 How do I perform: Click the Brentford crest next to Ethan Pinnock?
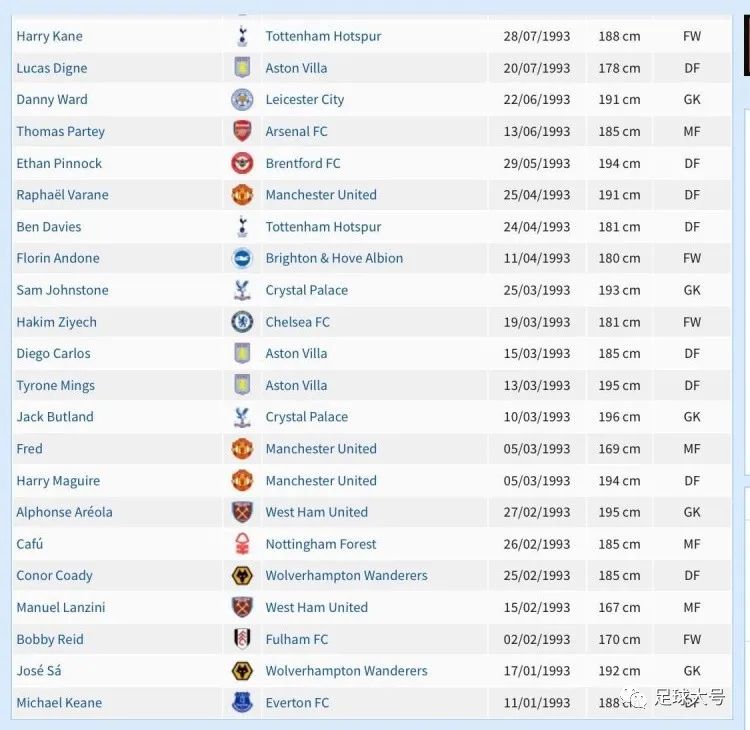(242, 163)
